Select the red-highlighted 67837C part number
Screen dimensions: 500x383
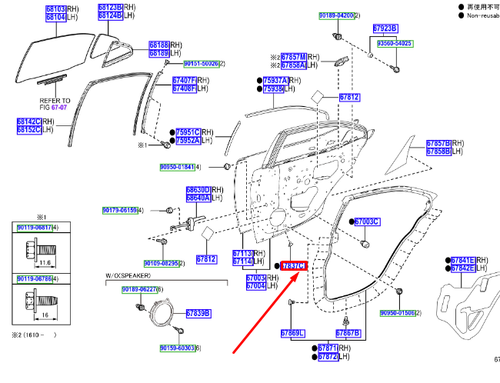click(x=294, y=266)
